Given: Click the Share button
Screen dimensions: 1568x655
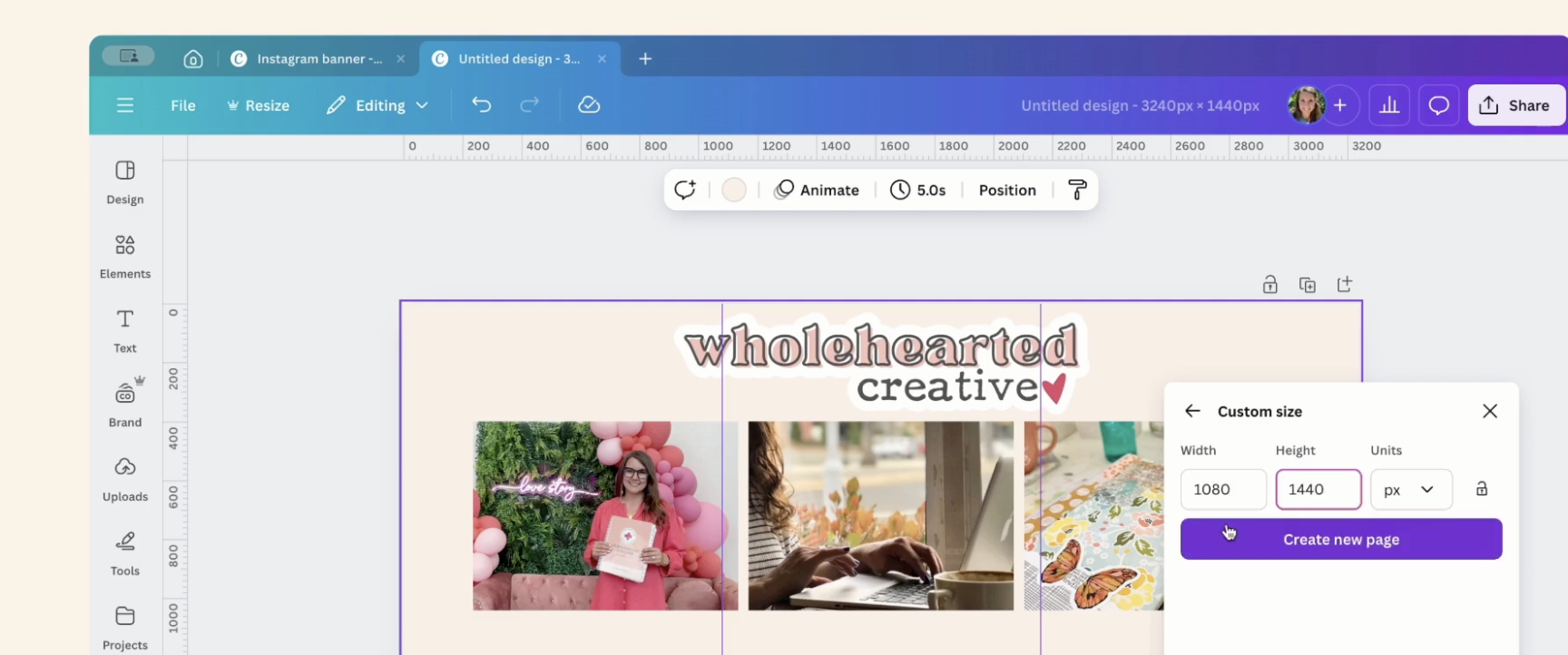Looking at the screenshot, I should click(x=1516, y=105).
